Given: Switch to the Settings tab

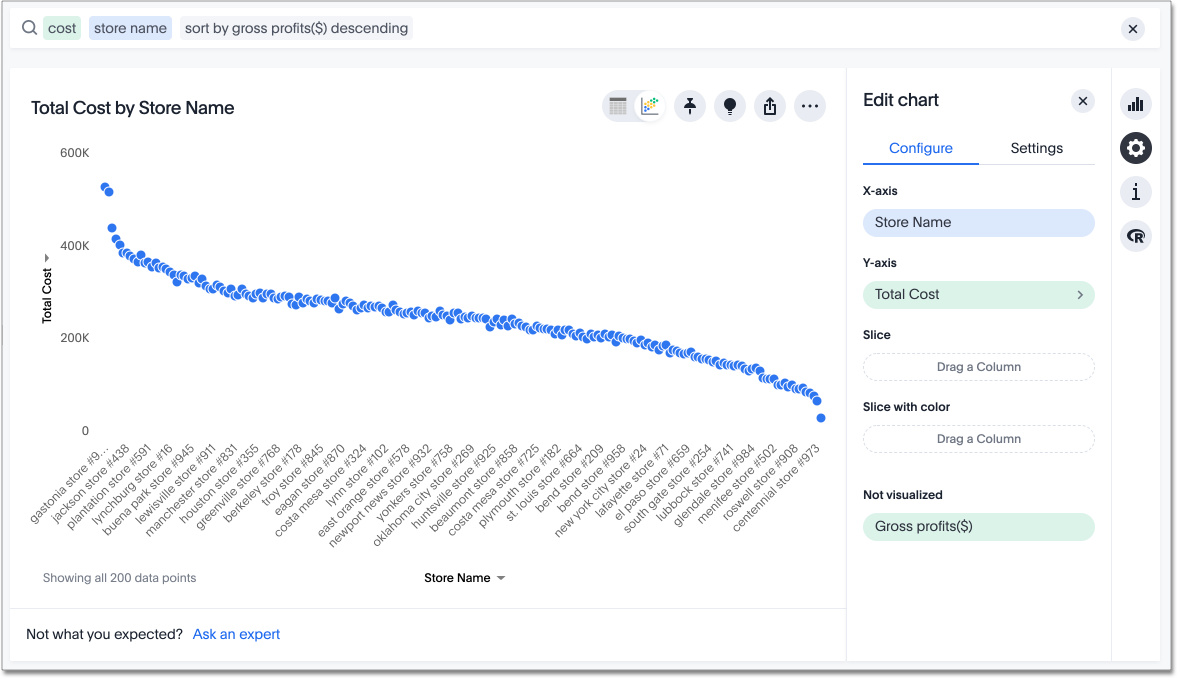Looking at the screenshot, I should tap(1036, 148).
